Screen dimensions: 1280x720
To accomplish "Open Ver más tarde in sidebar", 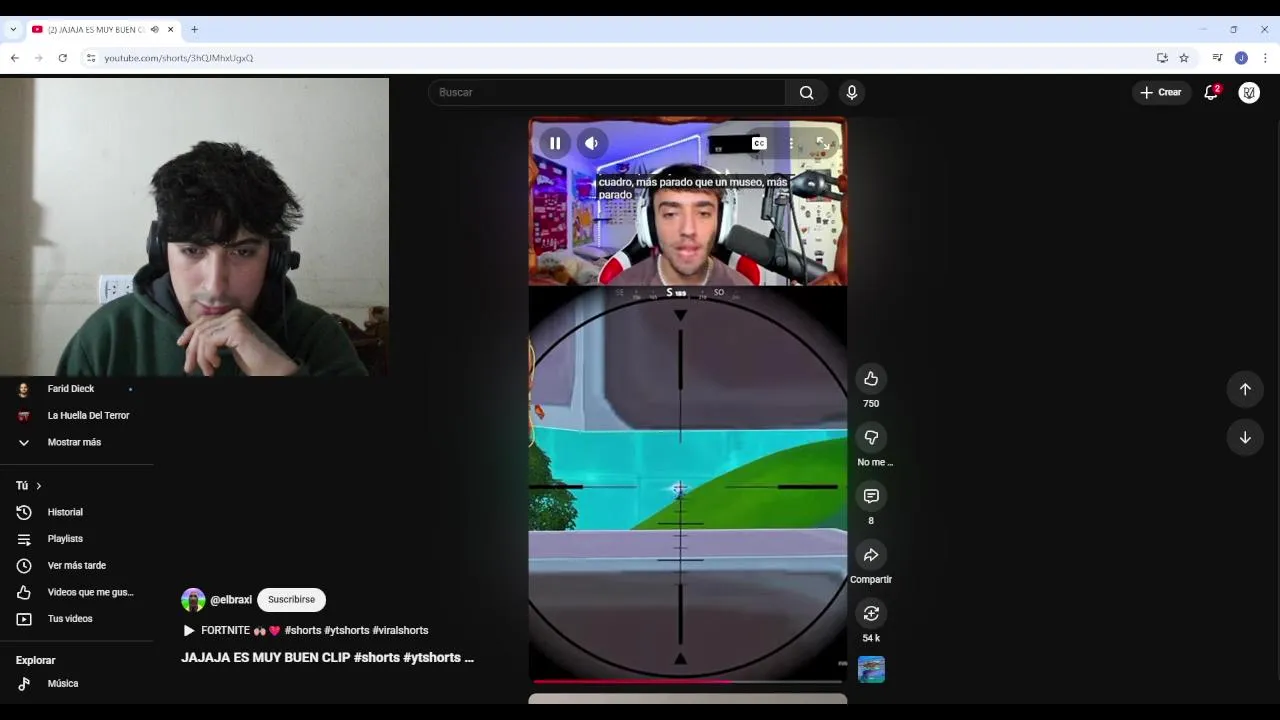I will coord(75,565).
